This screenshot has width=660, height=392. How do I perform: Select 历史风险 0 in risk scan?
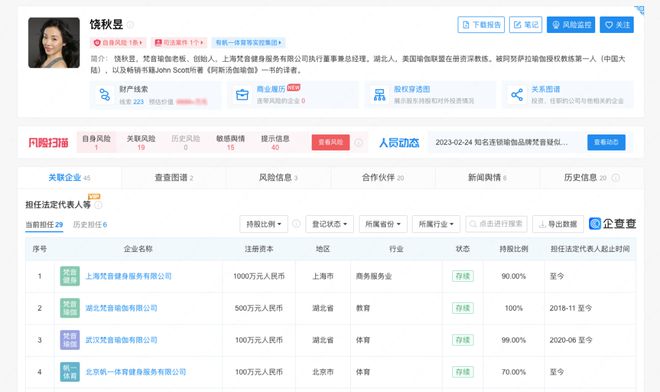pyautogui.click(x=186, y=142)
